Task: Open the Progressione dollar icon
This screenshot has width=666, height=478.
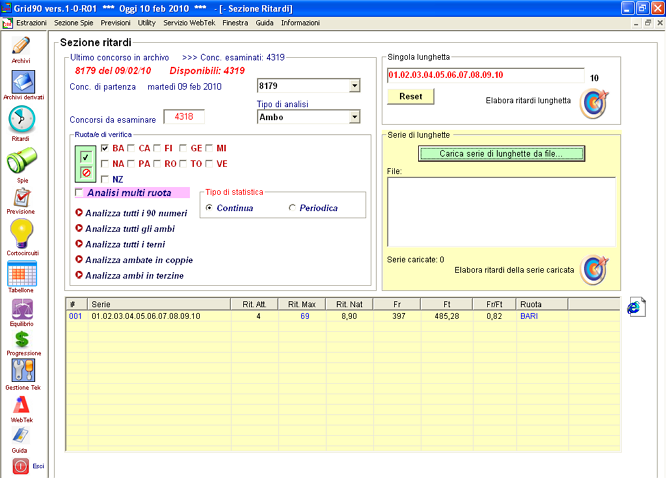Action: [x=22, y=339]
